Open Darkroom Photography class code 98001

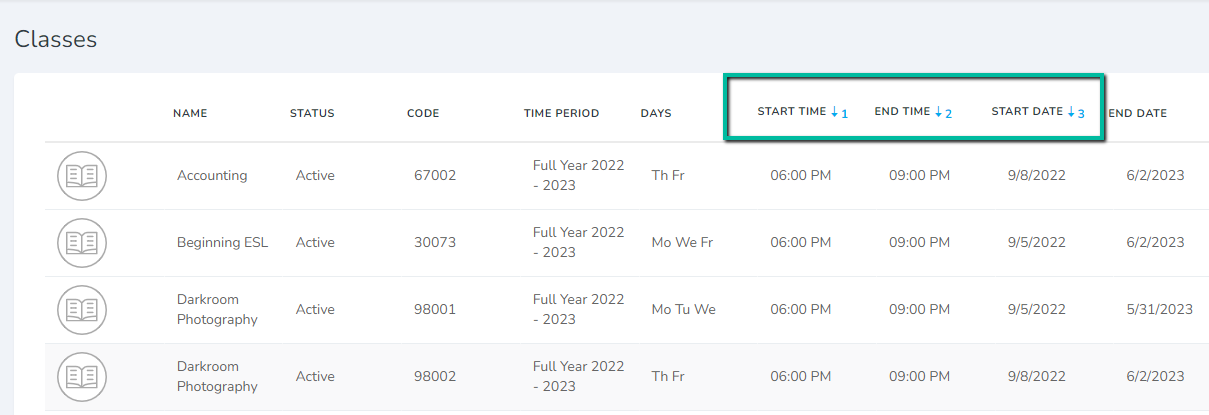(217, 309)
